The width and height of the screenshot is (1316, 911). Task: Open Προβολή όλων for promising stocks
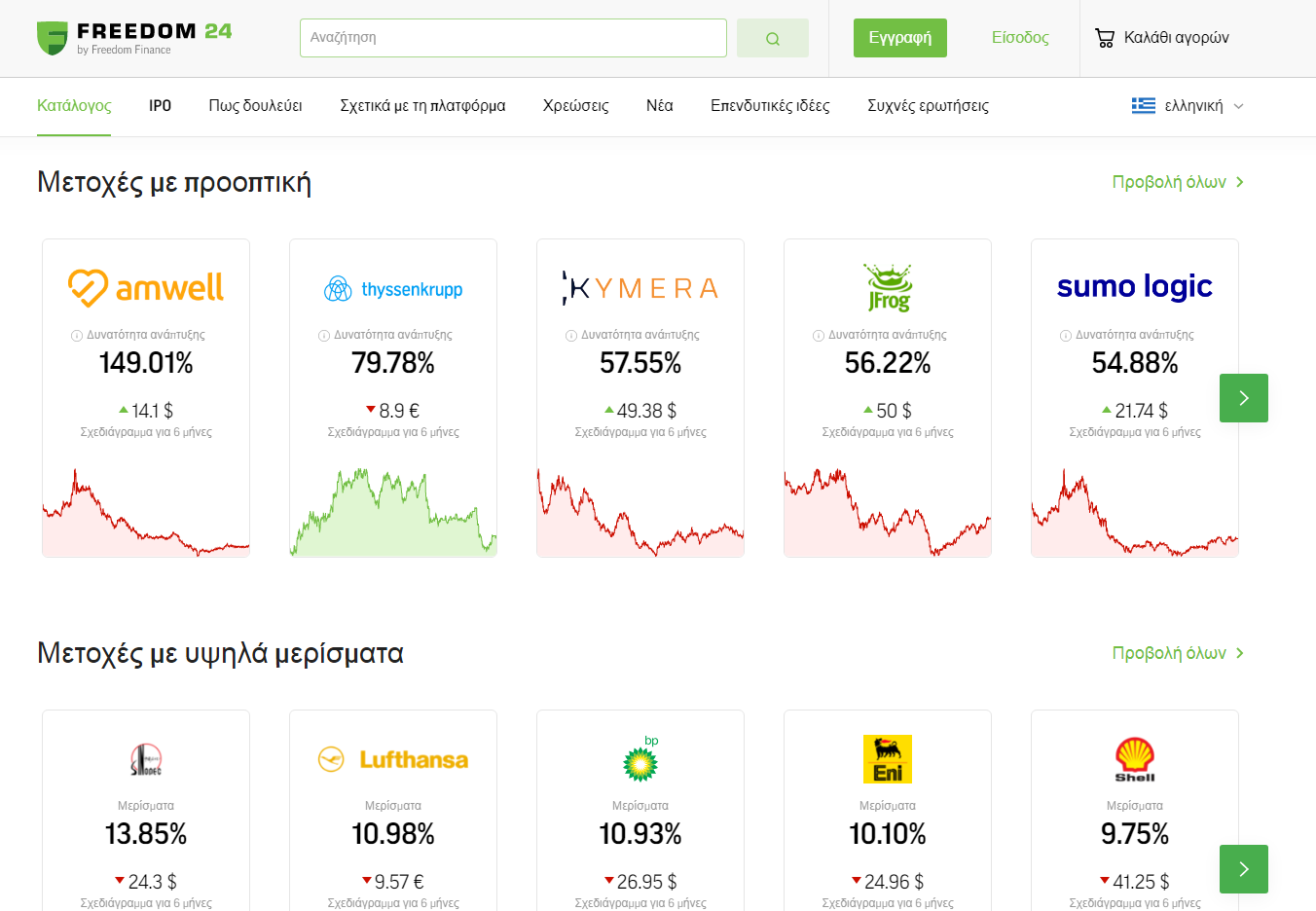click(x=1178, y=182)
